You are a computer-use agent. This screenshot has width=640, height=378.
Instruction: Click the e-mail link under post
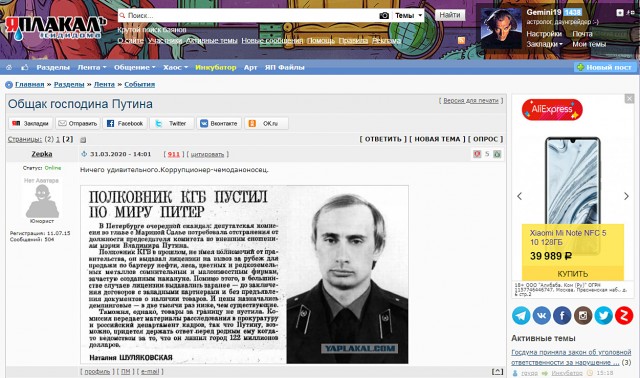(x=150, y=371)
